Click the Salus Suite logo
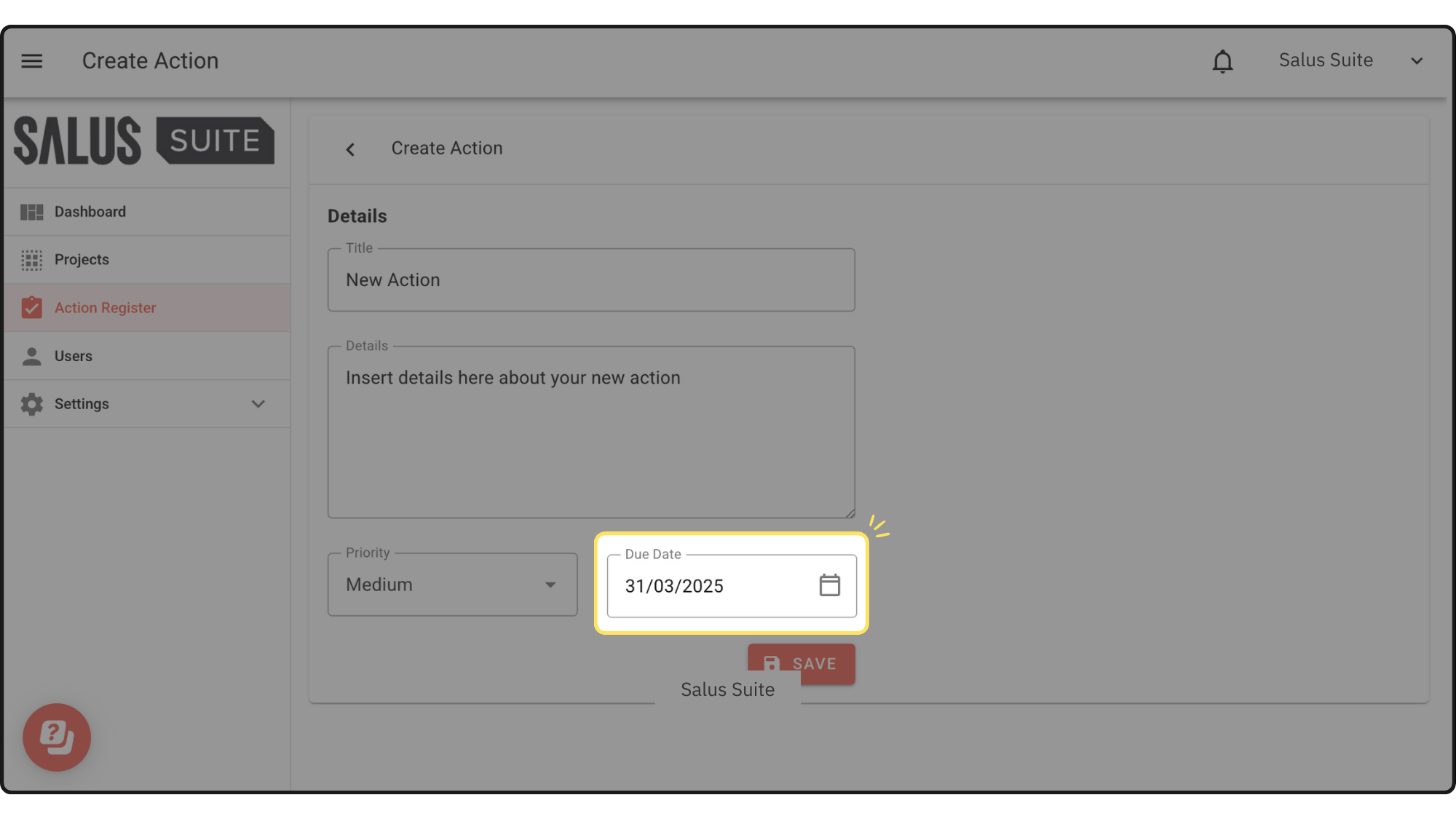 [144, 141]
